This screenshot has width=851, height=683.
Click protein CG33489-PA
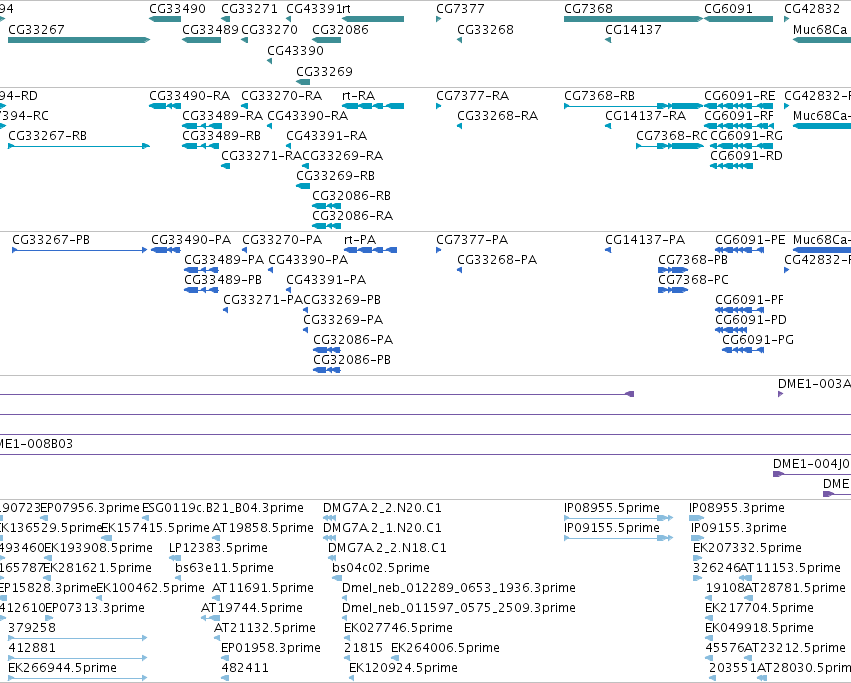tap(224, 260)
